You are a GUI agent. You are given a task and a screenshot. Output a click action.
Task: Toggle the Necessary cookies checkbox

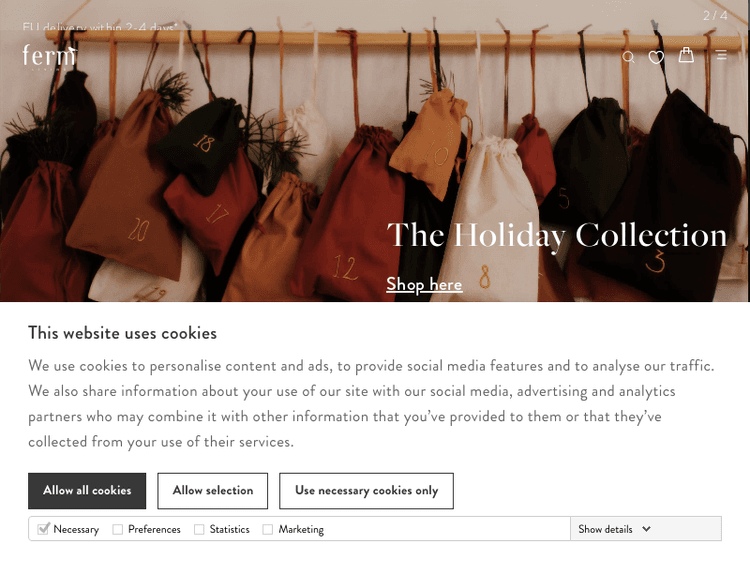[x=43, y=529]
